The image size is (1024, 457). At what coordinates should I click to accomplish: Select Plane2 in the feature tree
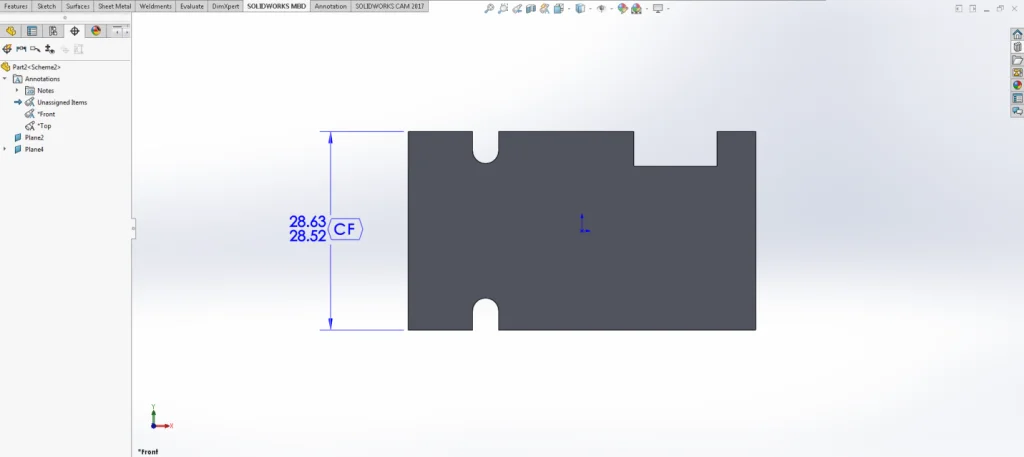click(x=34, y=137)
